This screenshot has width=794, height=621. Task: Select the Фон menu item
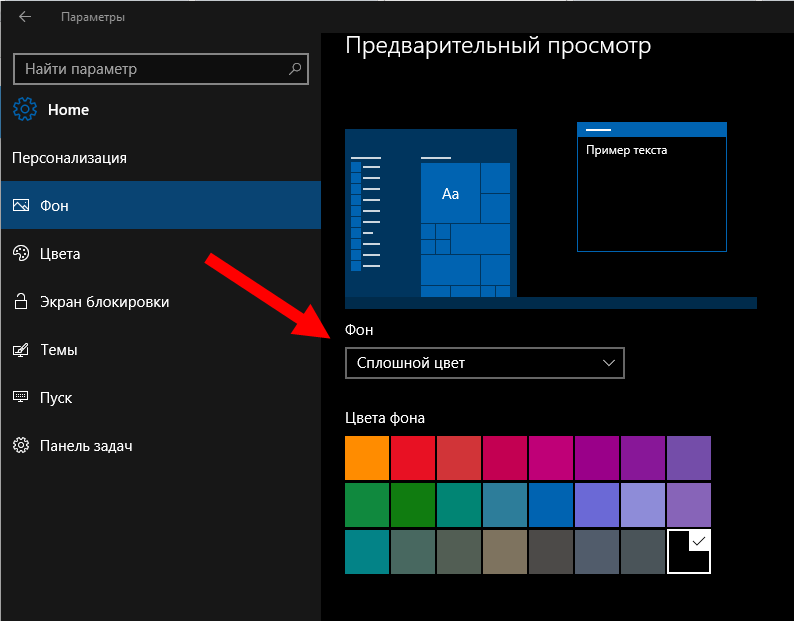tap(161, 205)
